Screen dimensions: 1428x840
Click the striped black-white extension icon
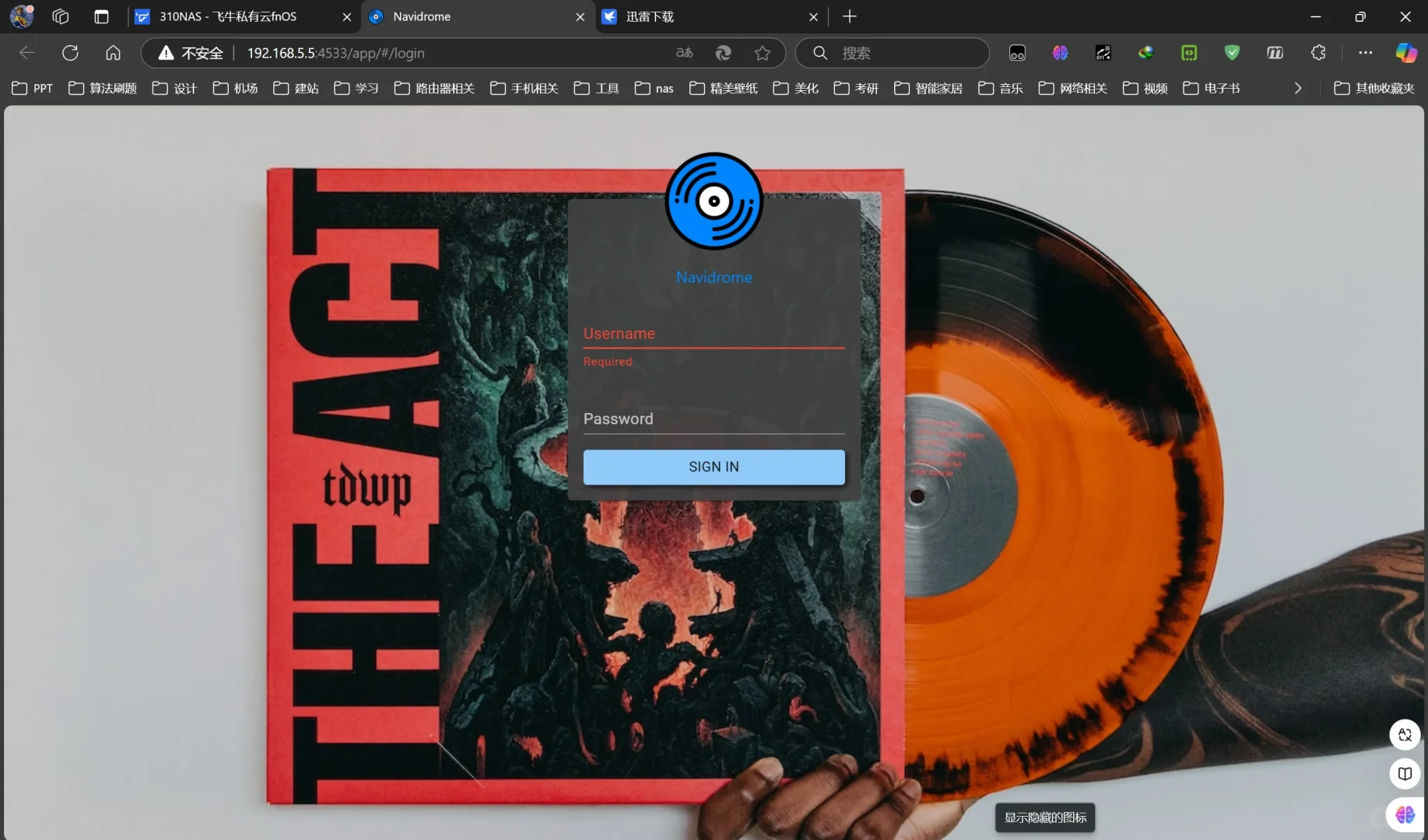click(x=1103, y=53)
